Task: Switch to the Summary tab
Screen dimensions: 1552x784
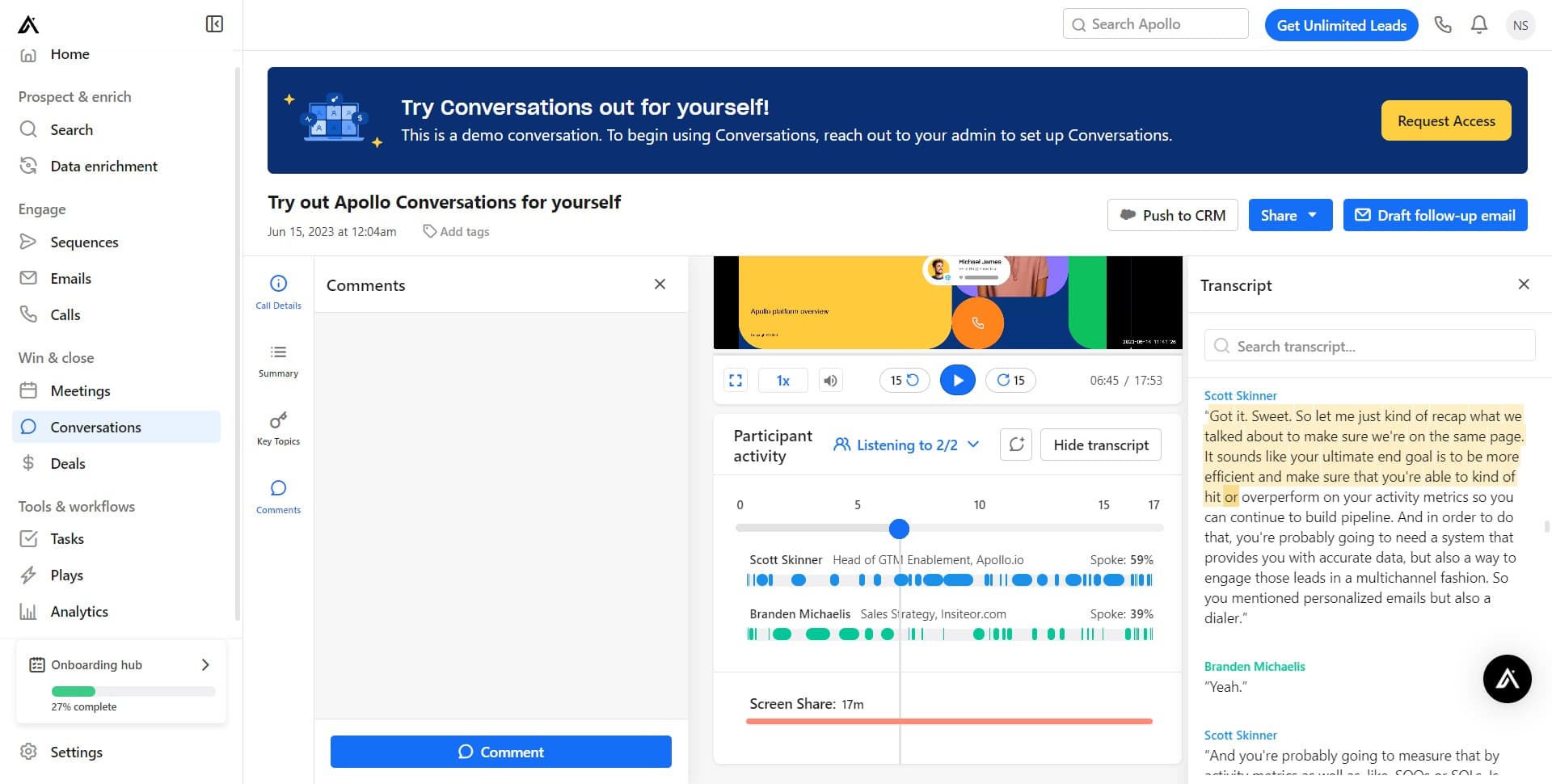Action: point(278,360)
